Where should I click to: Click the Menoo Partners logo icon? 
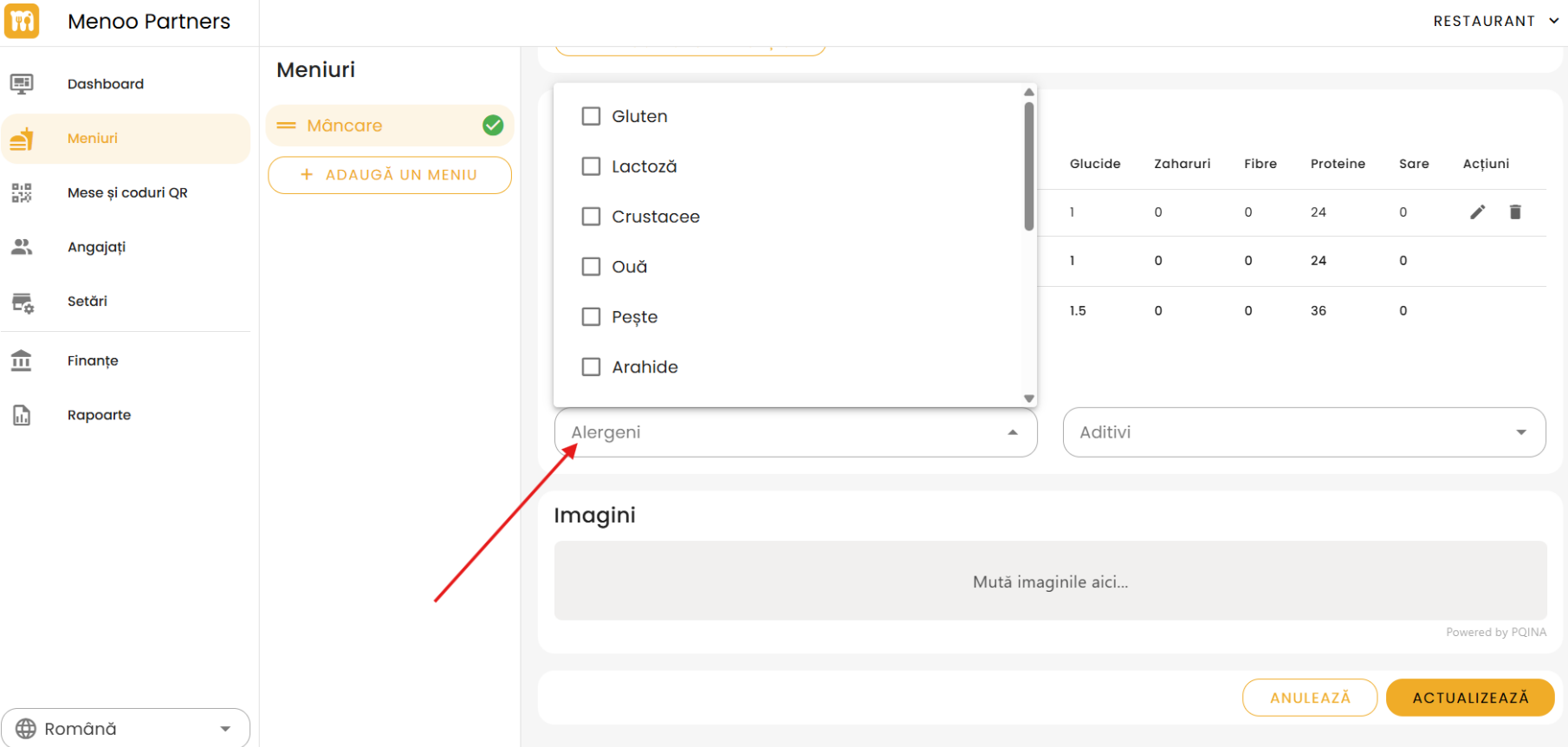[22, 21]
